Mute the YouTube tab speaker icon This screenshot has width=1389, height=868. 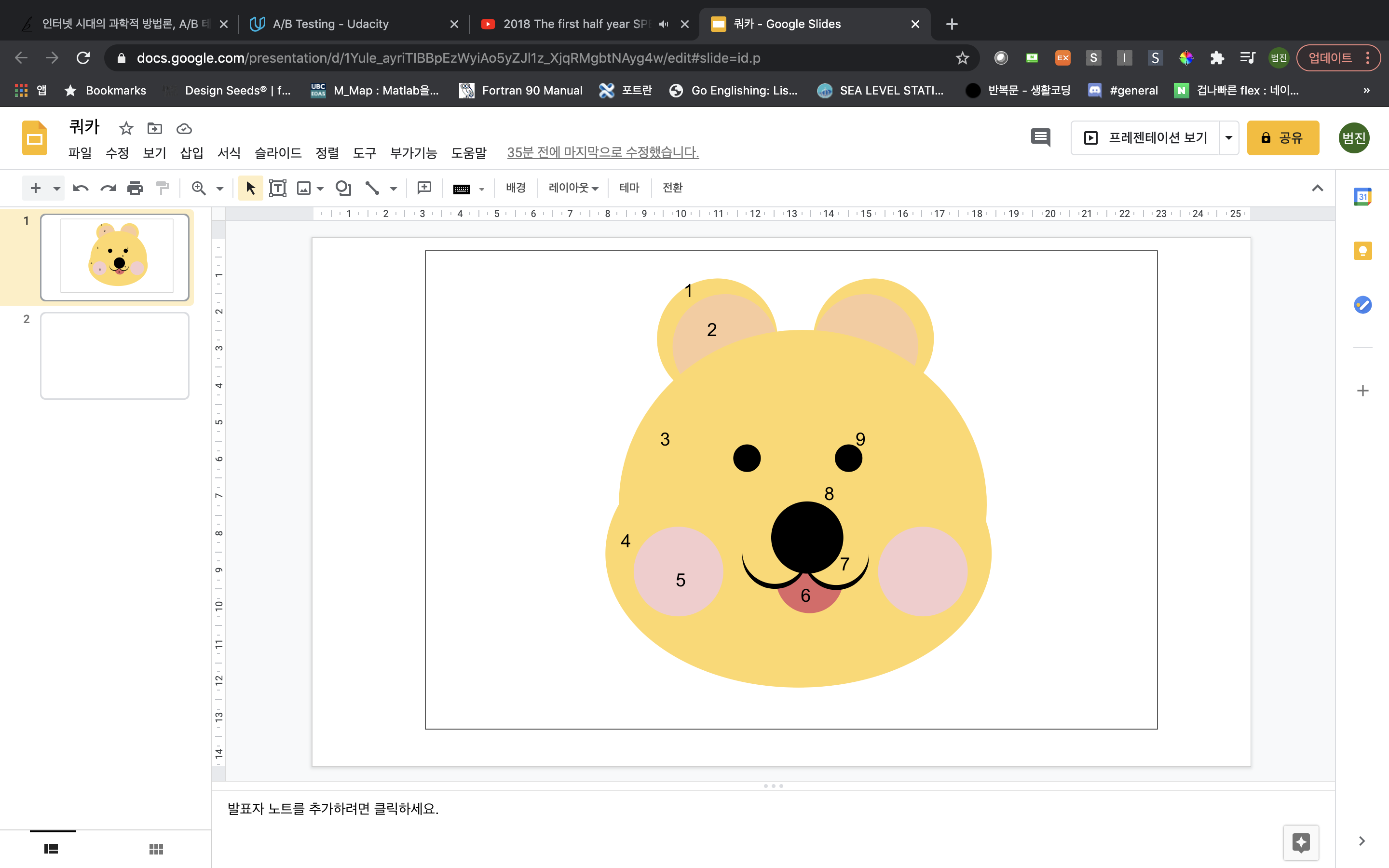point(664,24)
